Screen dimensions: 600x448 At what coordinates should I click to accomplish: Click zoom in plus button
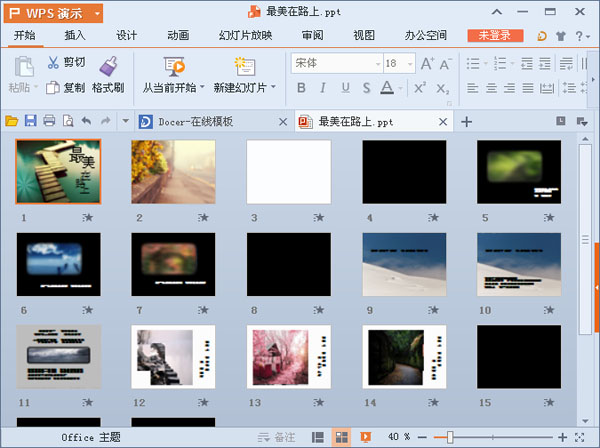tap(562, 437)
